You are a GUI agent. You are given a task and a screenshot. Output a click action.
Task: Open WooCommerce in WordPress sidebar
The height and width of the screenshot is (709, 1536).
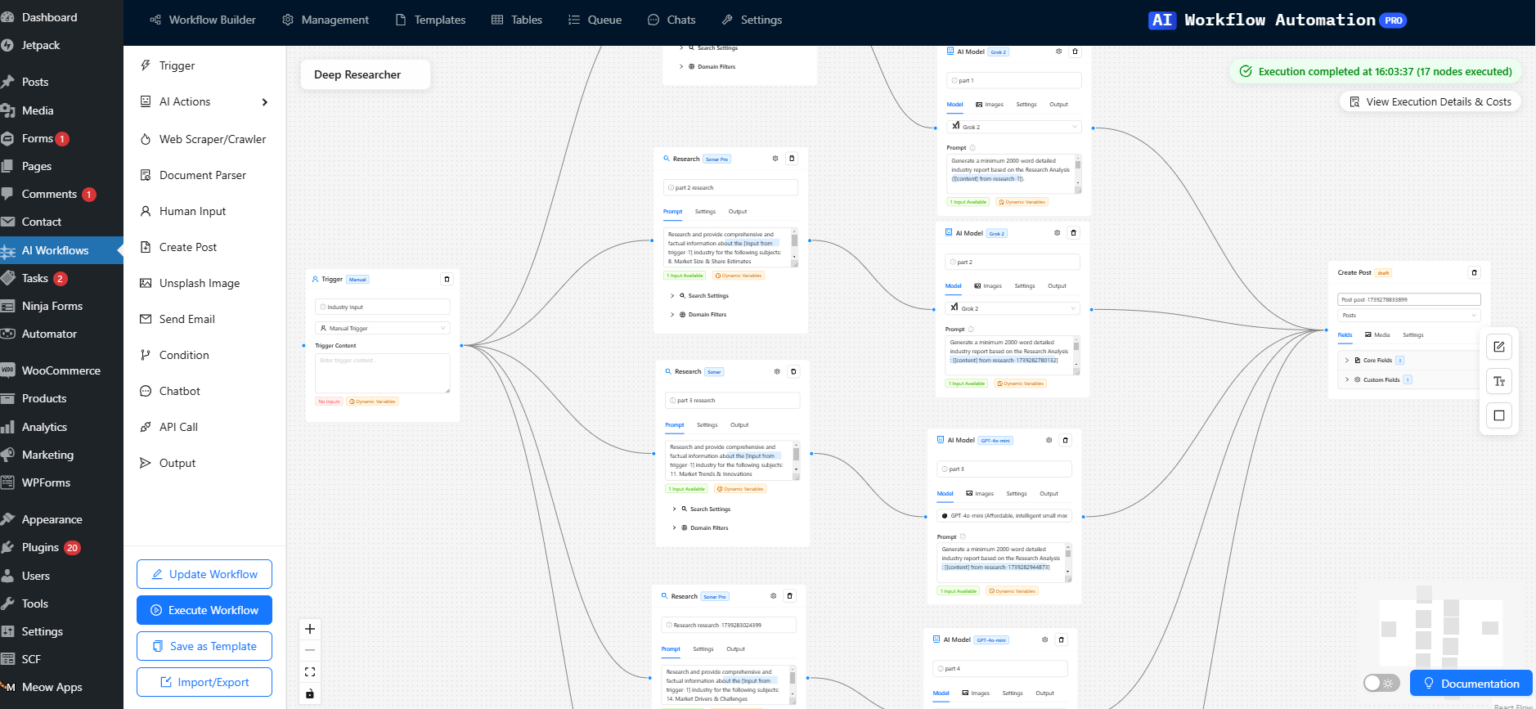pyautogui.click(x=61, y=370)
